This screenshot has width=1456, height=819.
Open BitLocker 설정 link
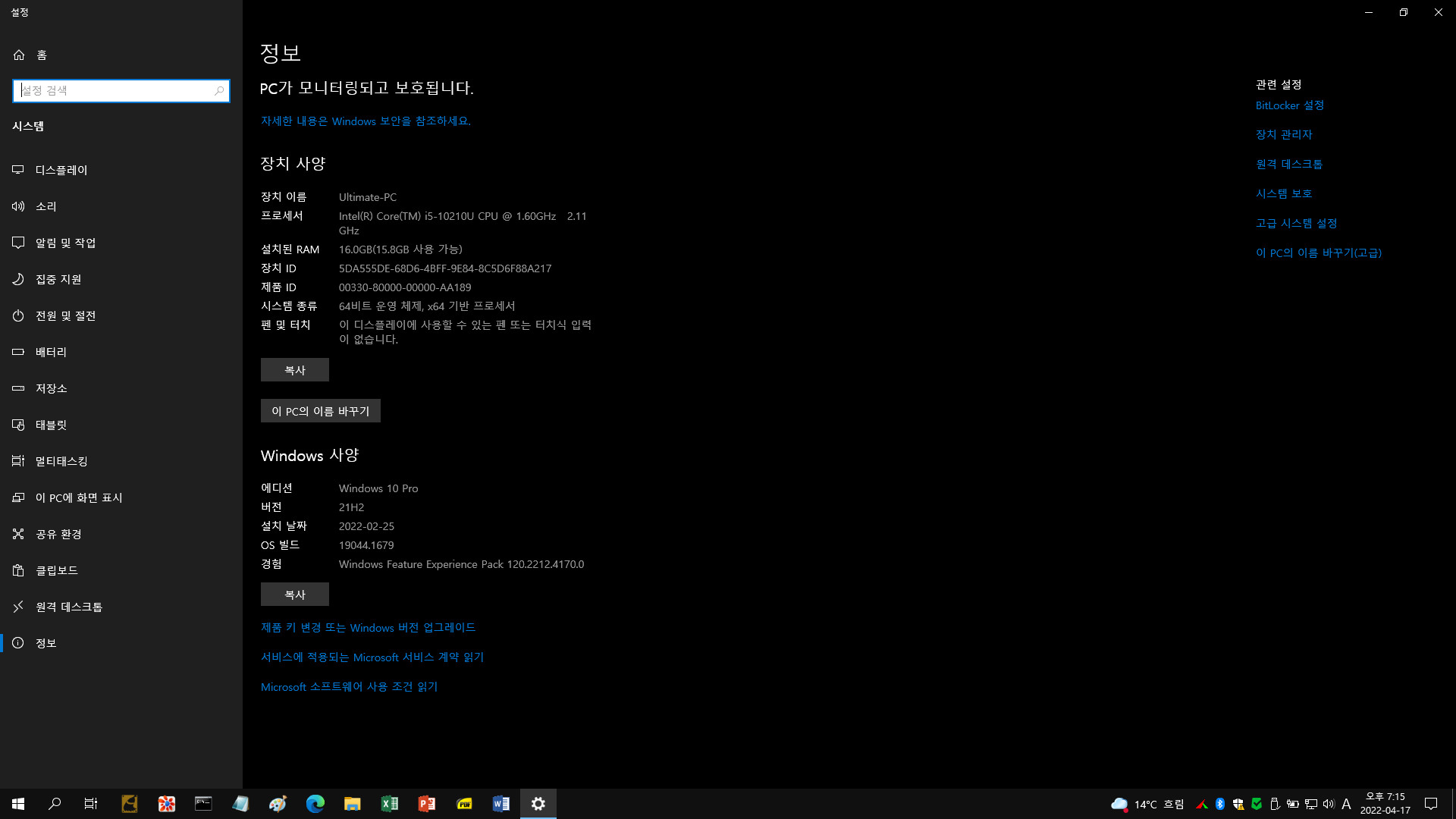(x=1290, y=105)
